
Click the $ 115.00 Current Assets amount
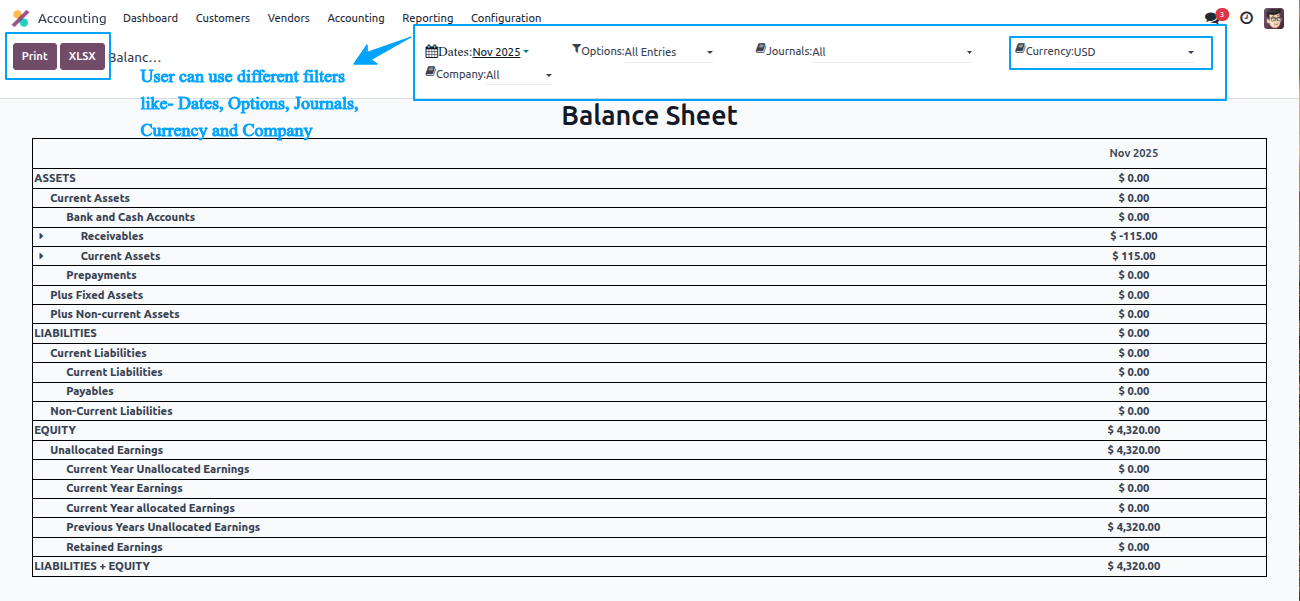coord(1134,256)
